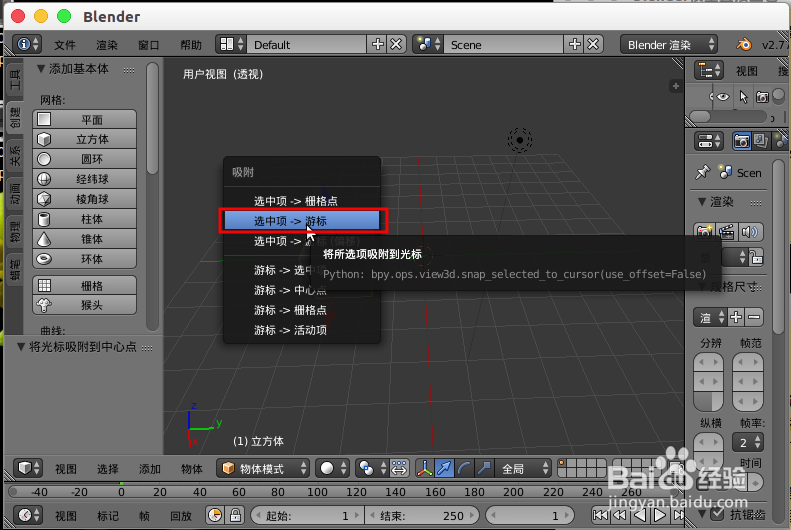Open the 帮助 menu
Image resolution: width=791 pixels, height=530 pixels.
coord(191,45)
